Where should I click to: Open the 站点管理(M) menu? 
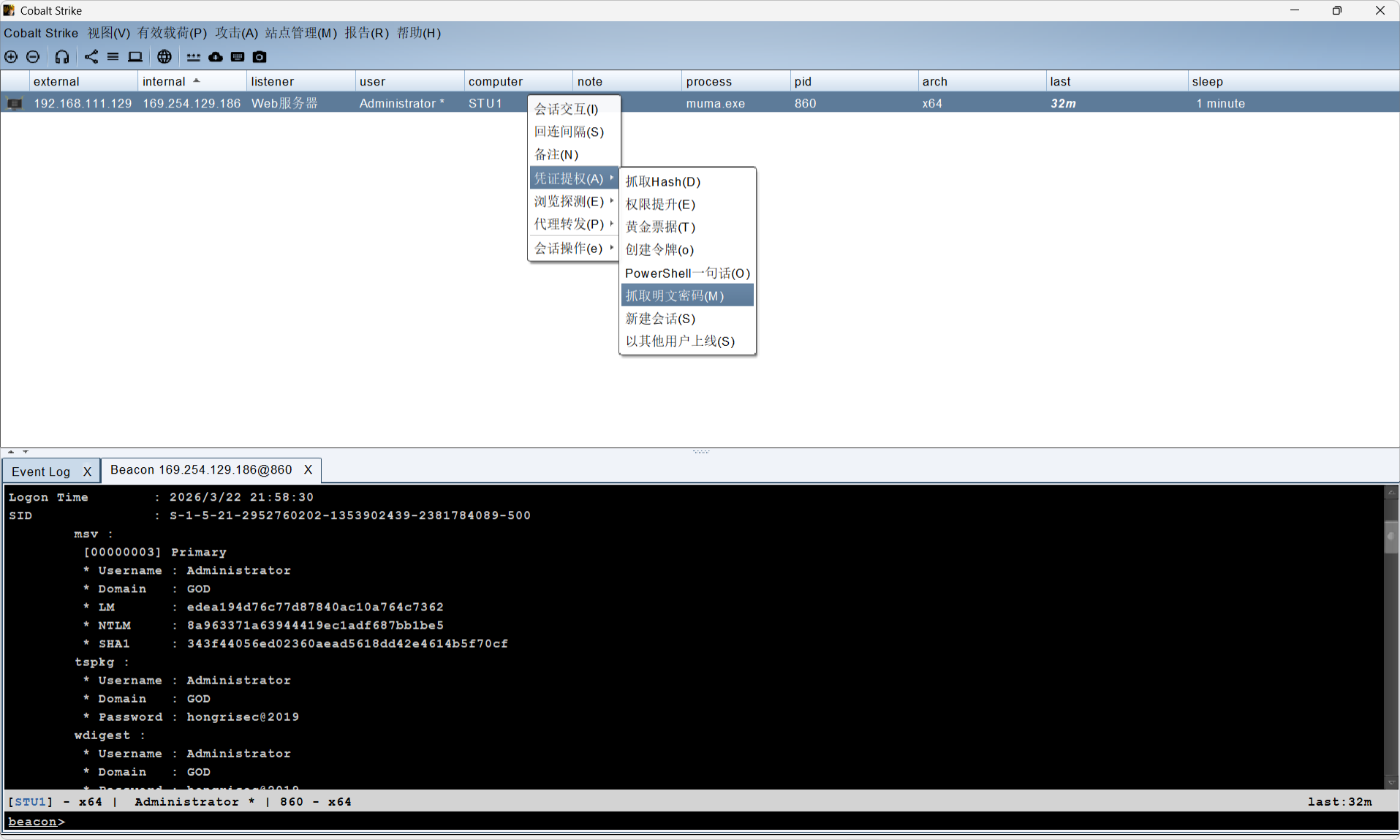tap(301, 33)
